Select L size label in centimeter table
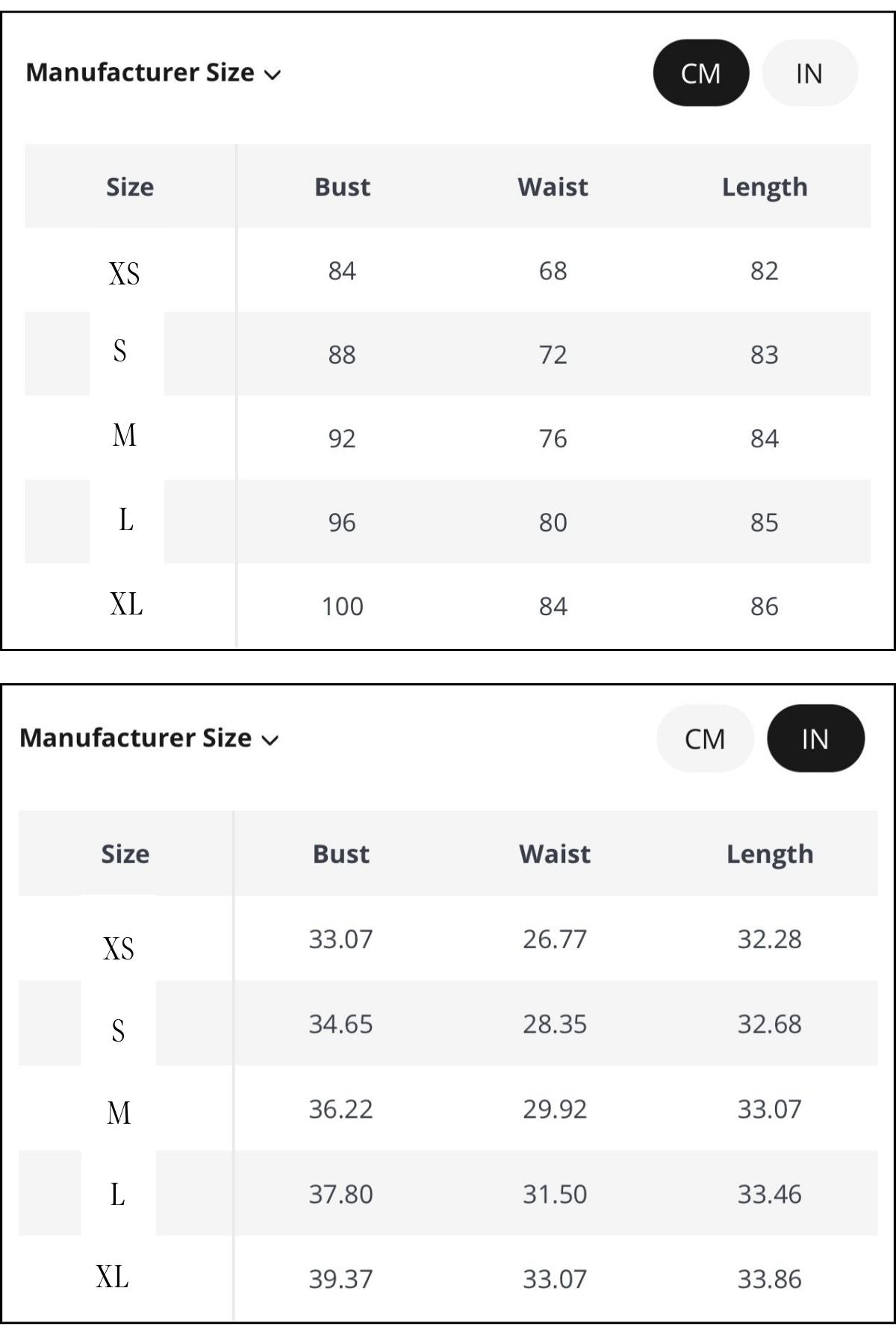This screenshot has width=896, height=1344. tap(126, 520)
